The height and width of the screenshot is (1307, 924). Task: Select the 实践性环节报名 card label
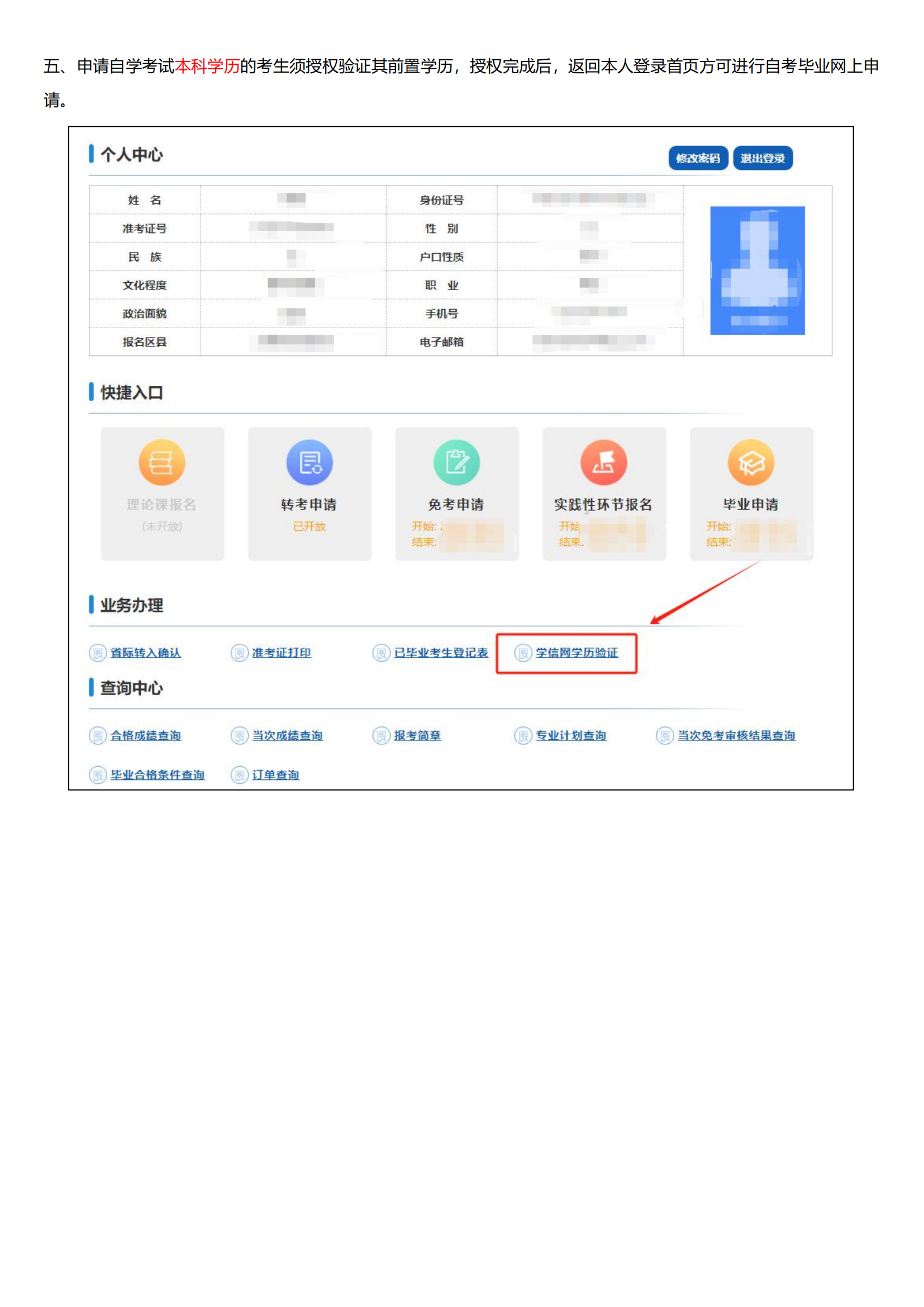point(604,505)
